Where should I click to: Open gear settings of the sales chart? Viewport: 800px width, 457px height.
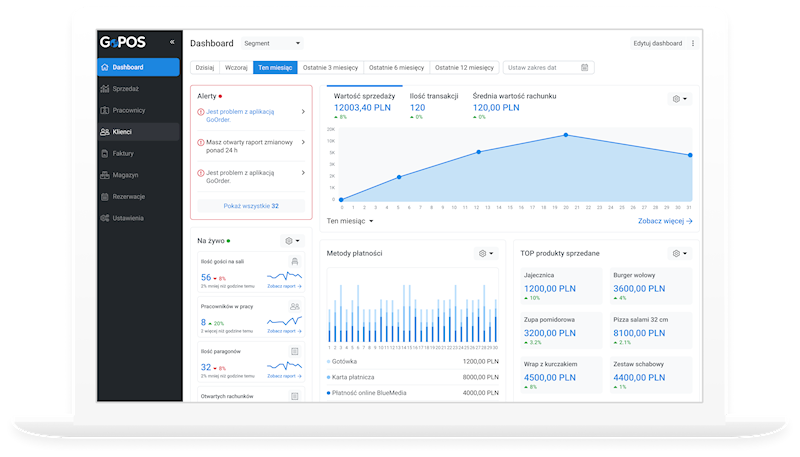pyautogui.click(x=680, y=99)
